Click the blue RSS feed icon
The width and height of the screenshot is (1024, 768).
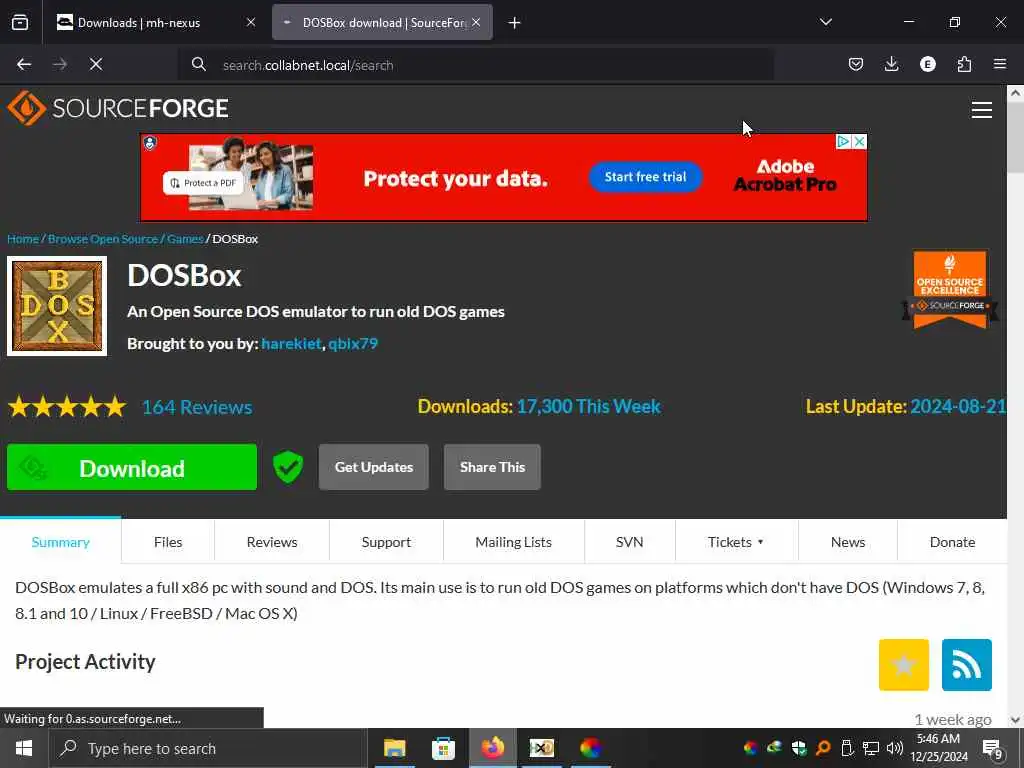[x=967, y=665]
